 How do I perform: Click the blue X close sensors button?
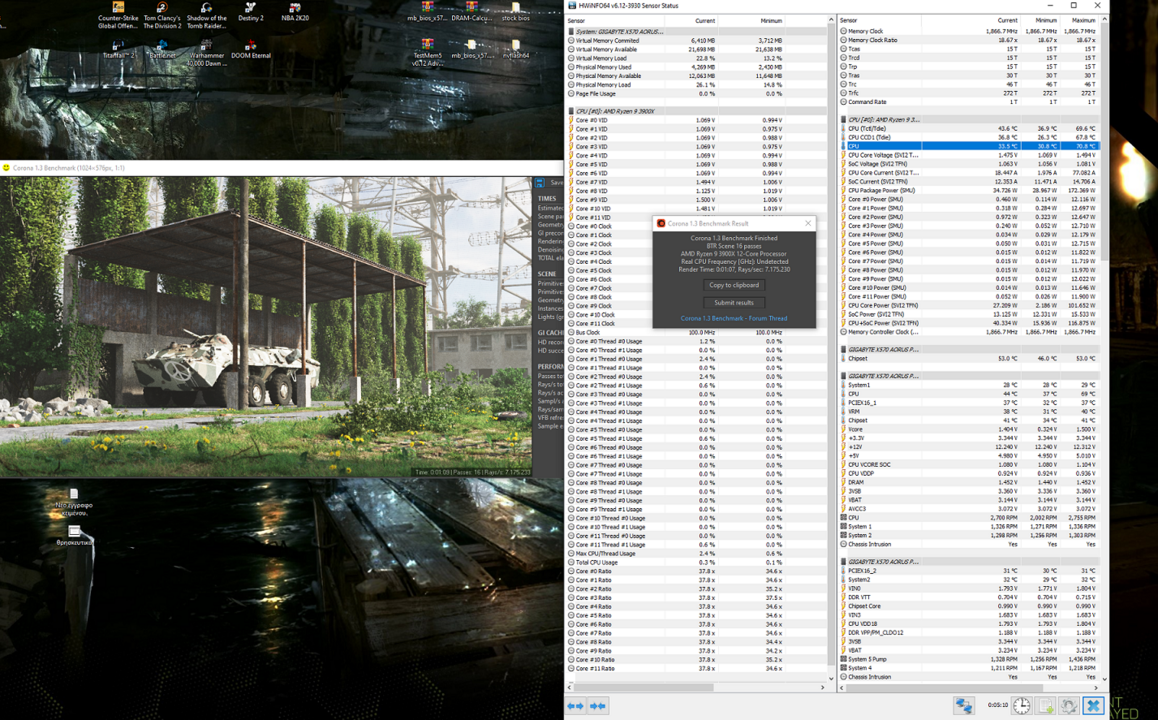[1094, 706]
